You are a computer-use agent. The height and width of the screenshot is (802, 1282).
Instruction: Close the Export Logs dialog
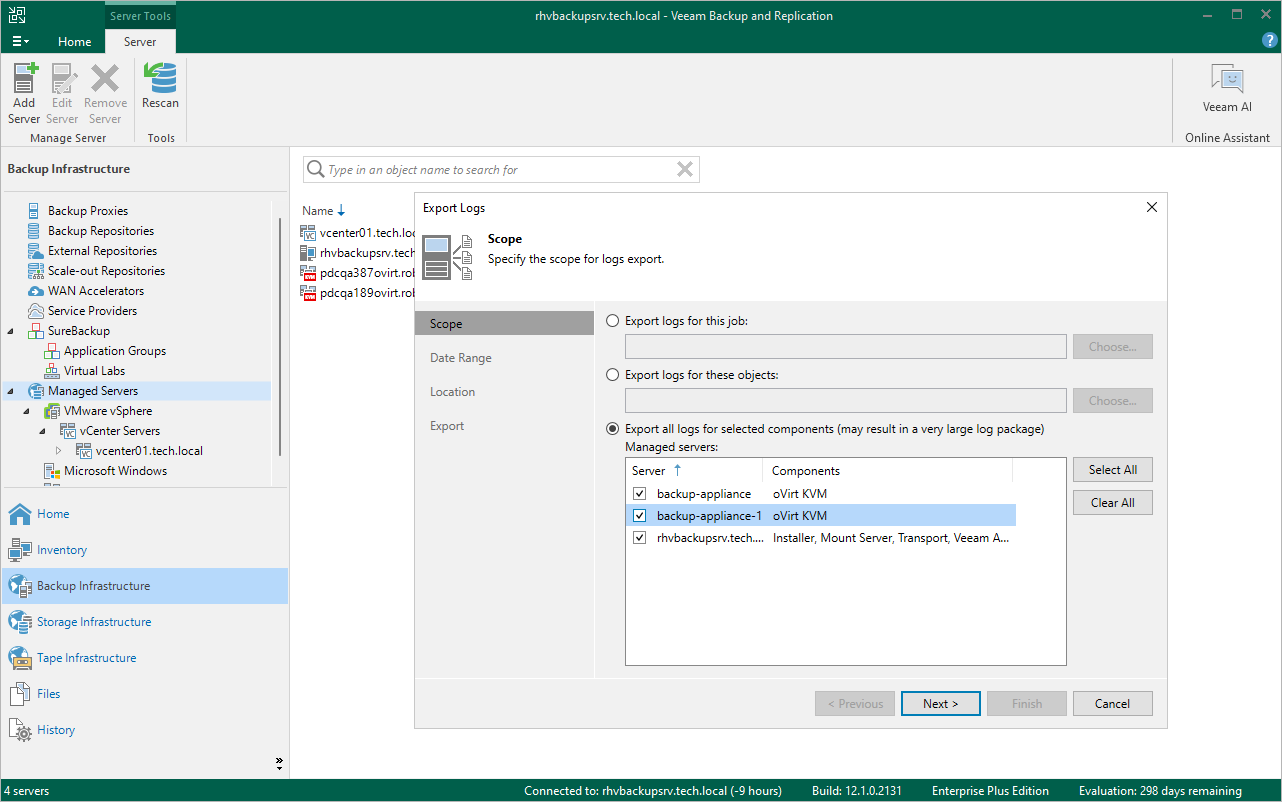coord(1151,207)
